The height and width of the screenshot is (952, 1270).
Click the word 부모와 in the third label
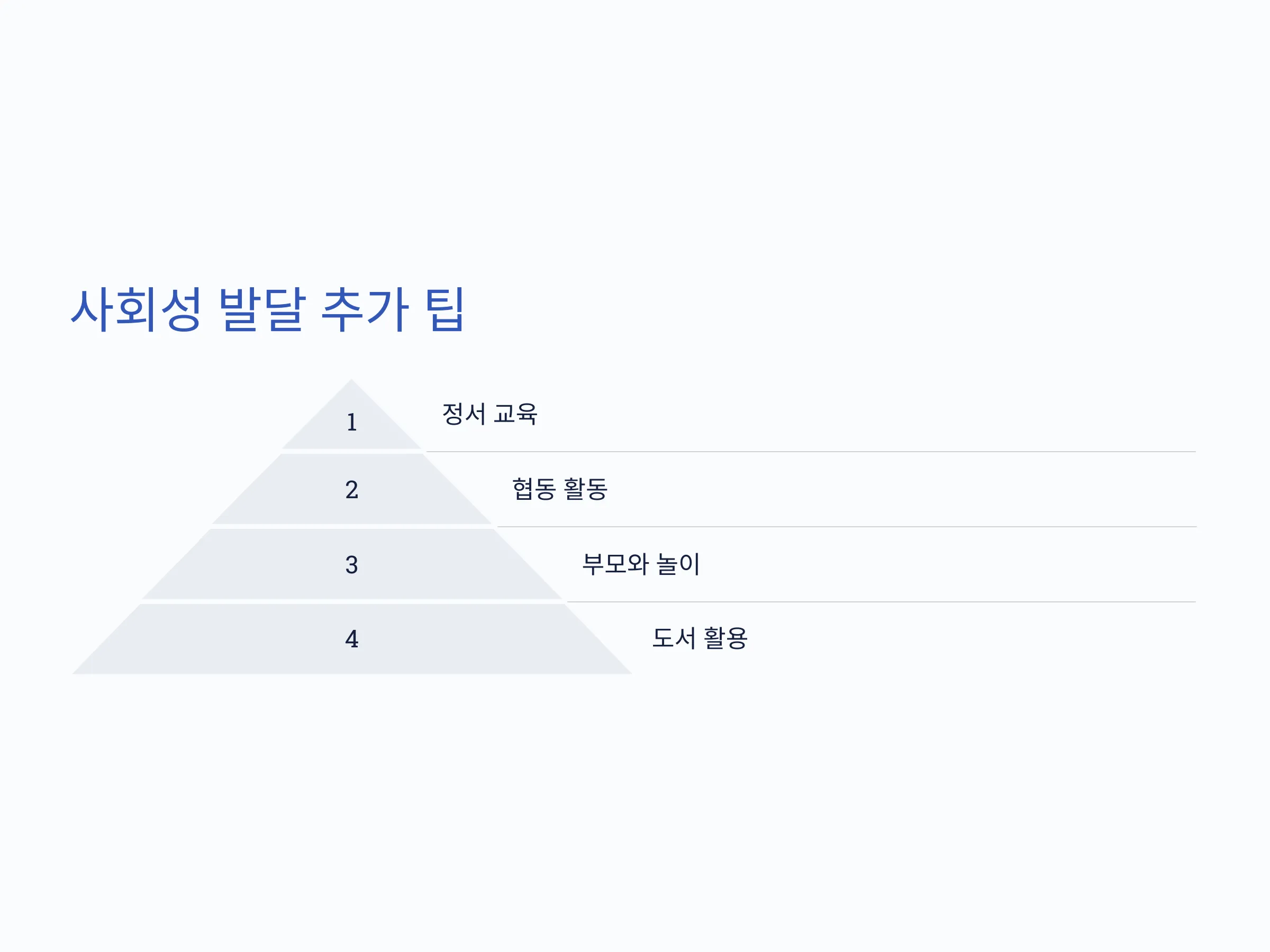coord(615,563)
